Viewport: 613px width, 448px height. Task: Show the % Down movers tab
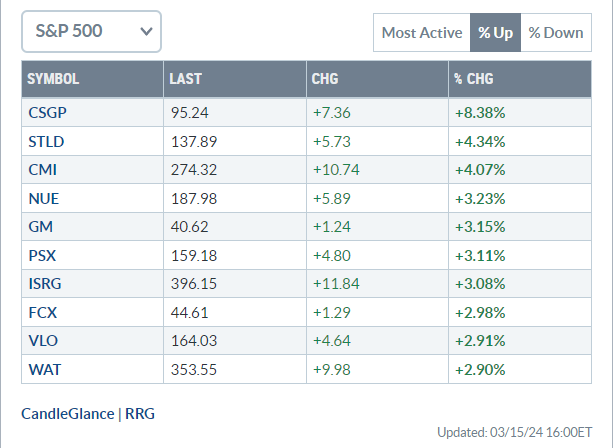point(556,33)
